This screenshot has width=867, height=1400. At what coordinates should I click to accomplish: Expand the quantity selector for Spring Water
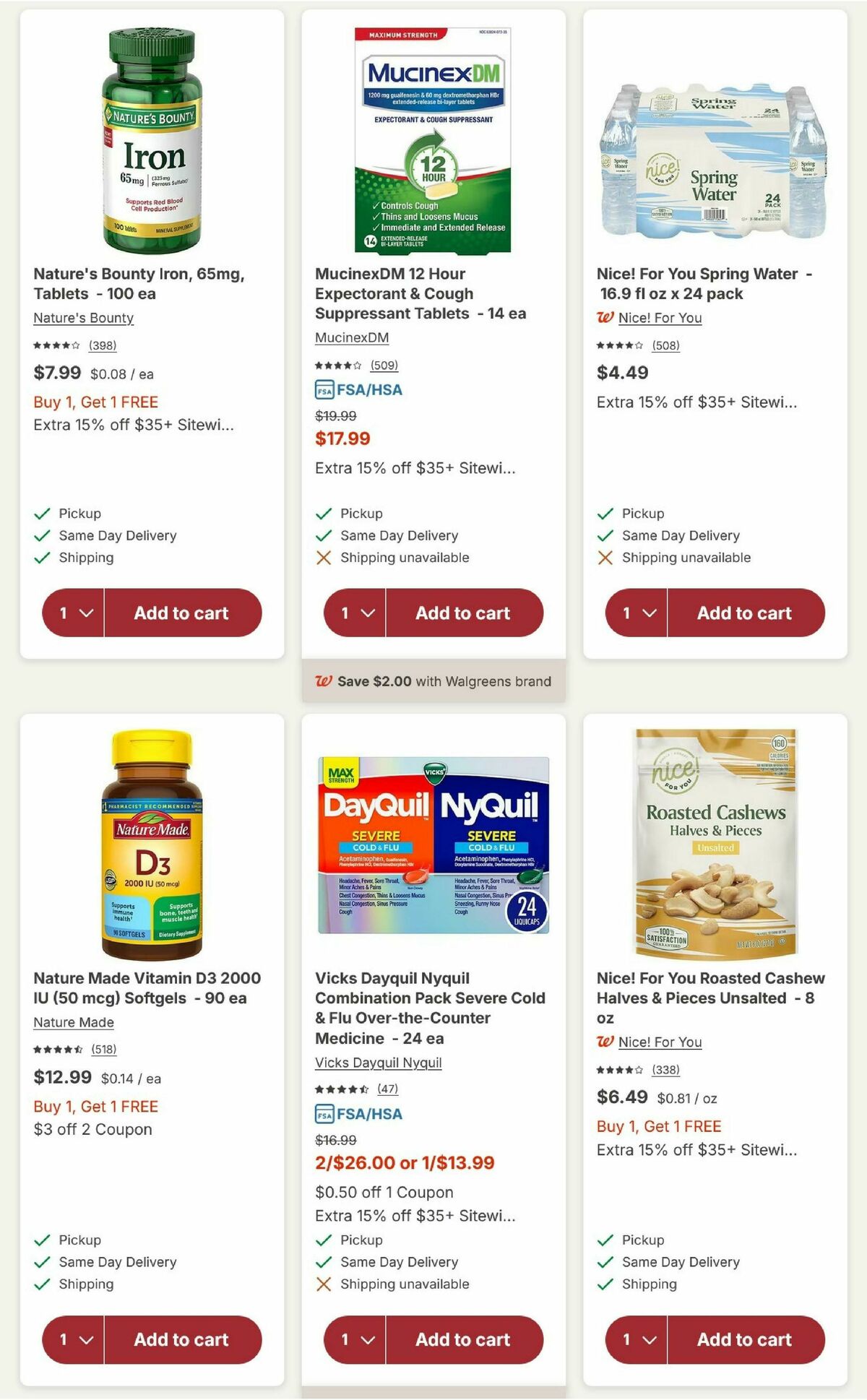[635, 613]
